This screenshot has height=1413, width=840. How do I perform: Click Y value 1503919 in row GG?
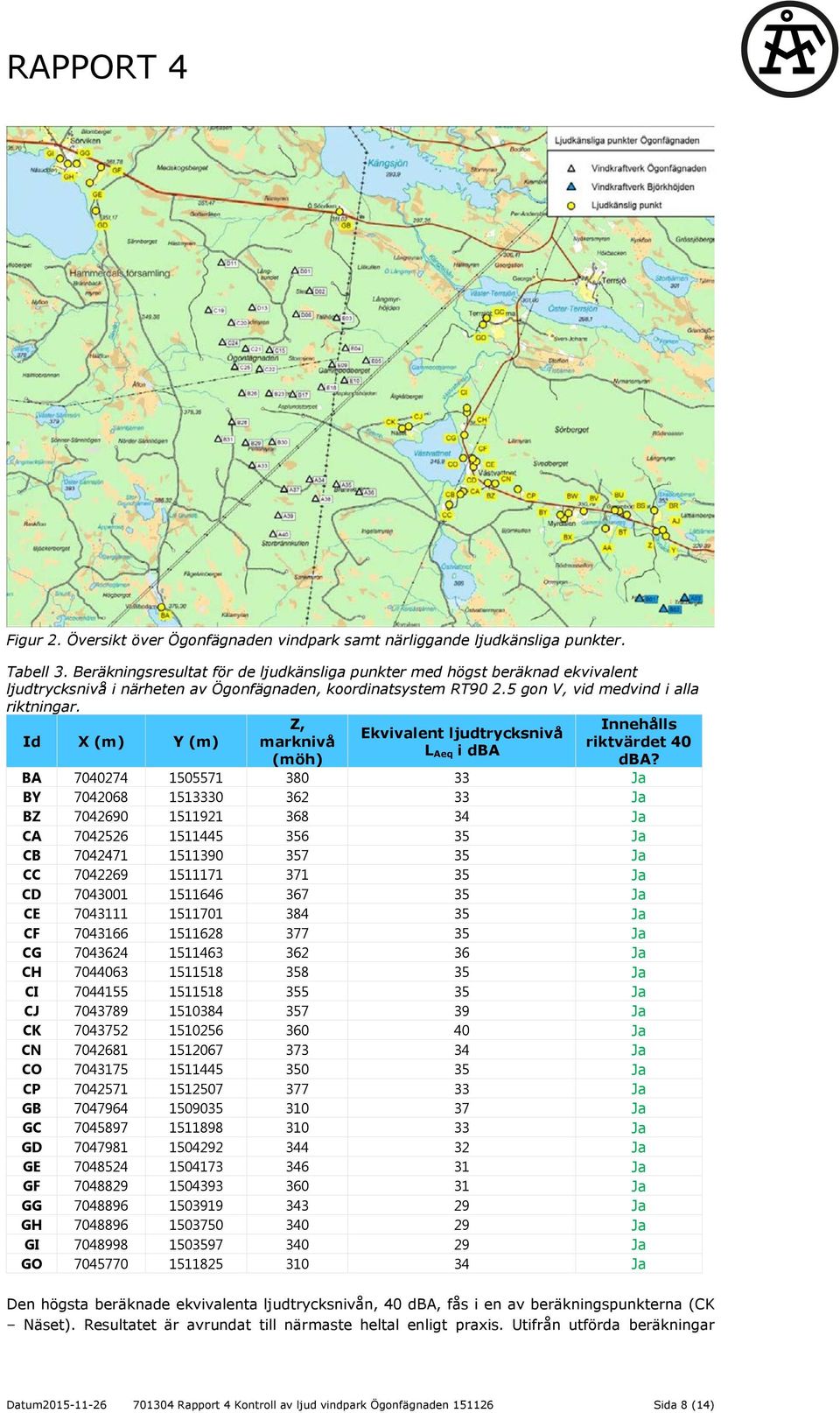click(196, 1206)
